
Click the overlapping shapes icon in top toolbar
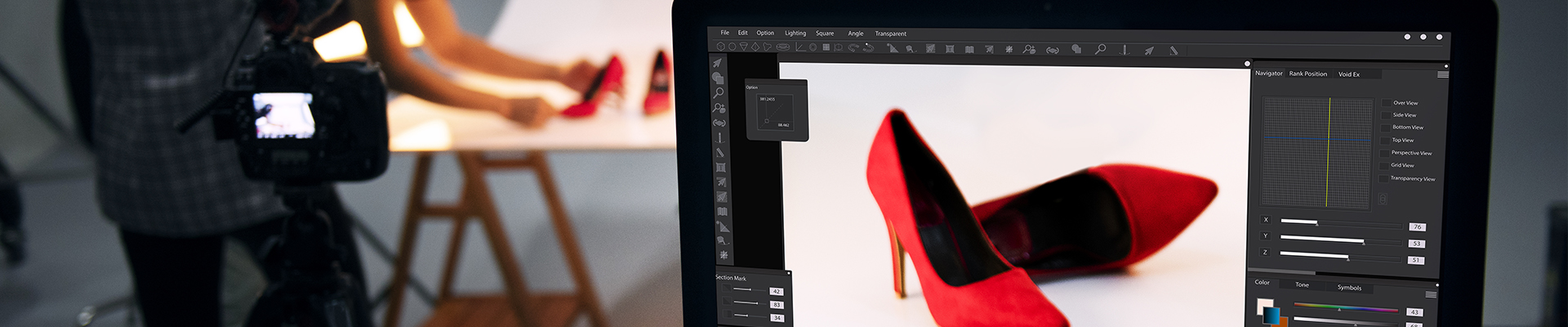pos(1076,49)
